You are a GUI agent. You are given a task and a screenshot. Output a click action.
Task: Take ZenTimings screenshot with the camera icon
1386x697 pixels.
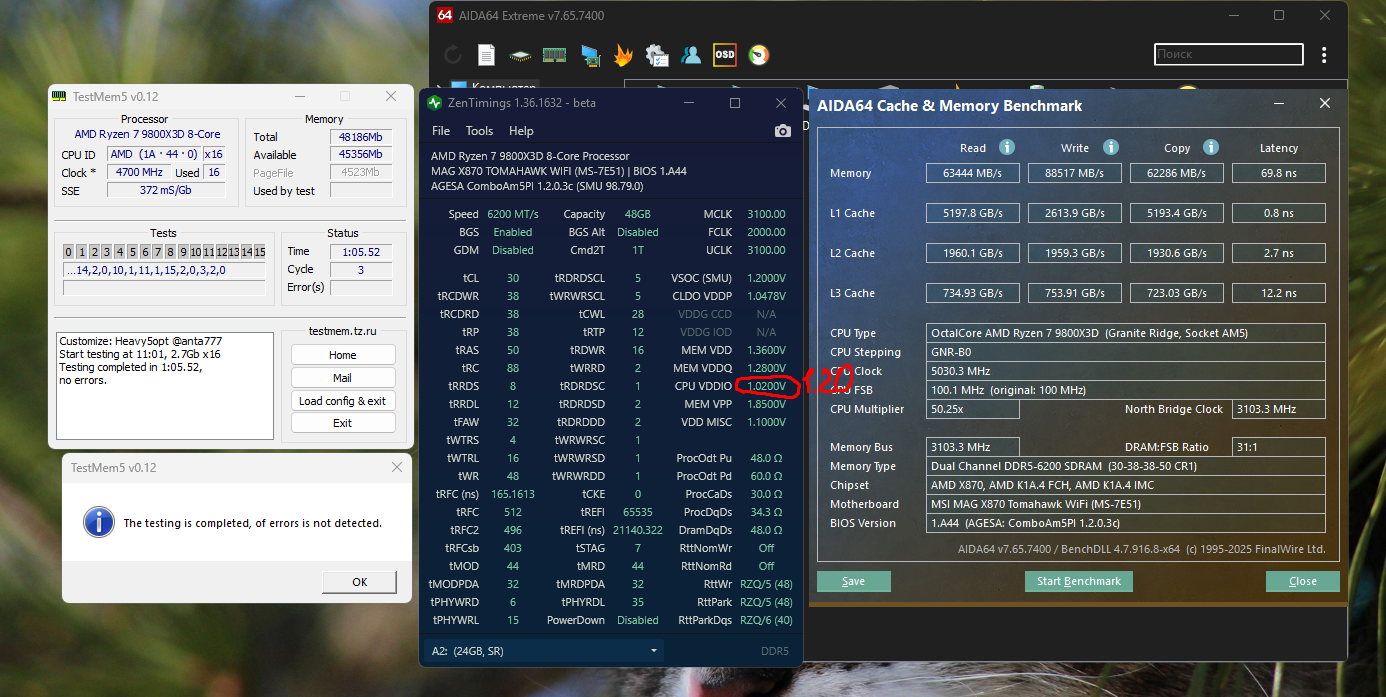pyautogui.click(x=782, y=131)
